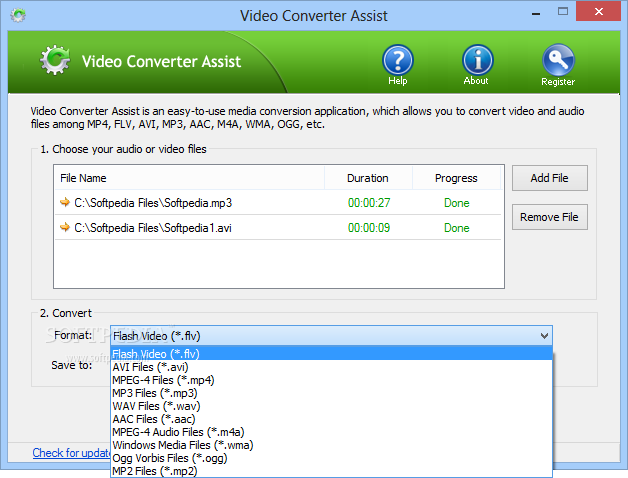Close the Video Converter Assist window
The image size is (628, 478).
click(598, 11)
